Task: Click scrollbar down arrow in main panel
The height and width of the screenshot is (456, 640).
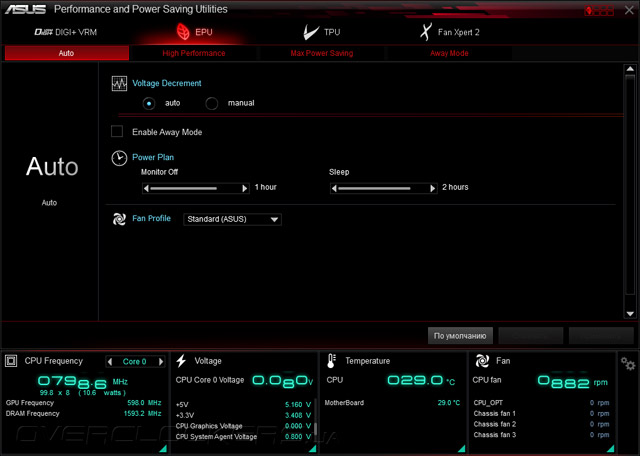Action: tap(630, 314)
